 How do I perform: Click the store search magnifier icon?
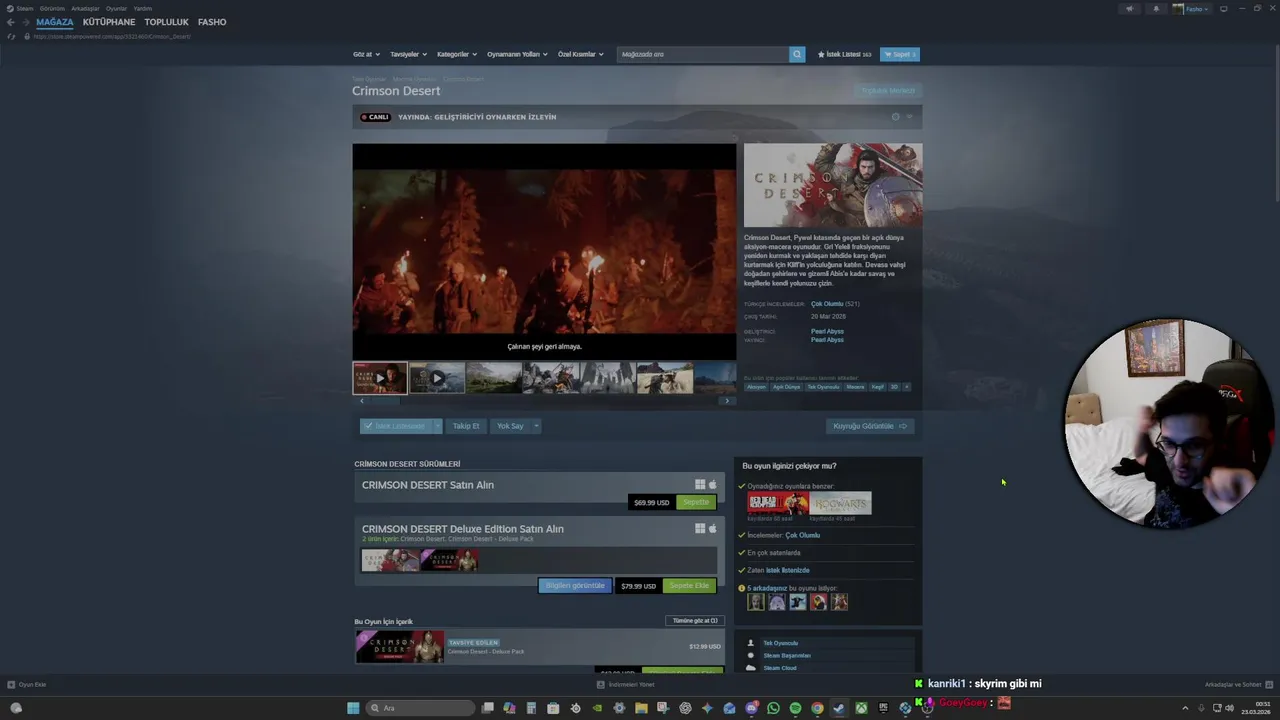tap(797, 54)
